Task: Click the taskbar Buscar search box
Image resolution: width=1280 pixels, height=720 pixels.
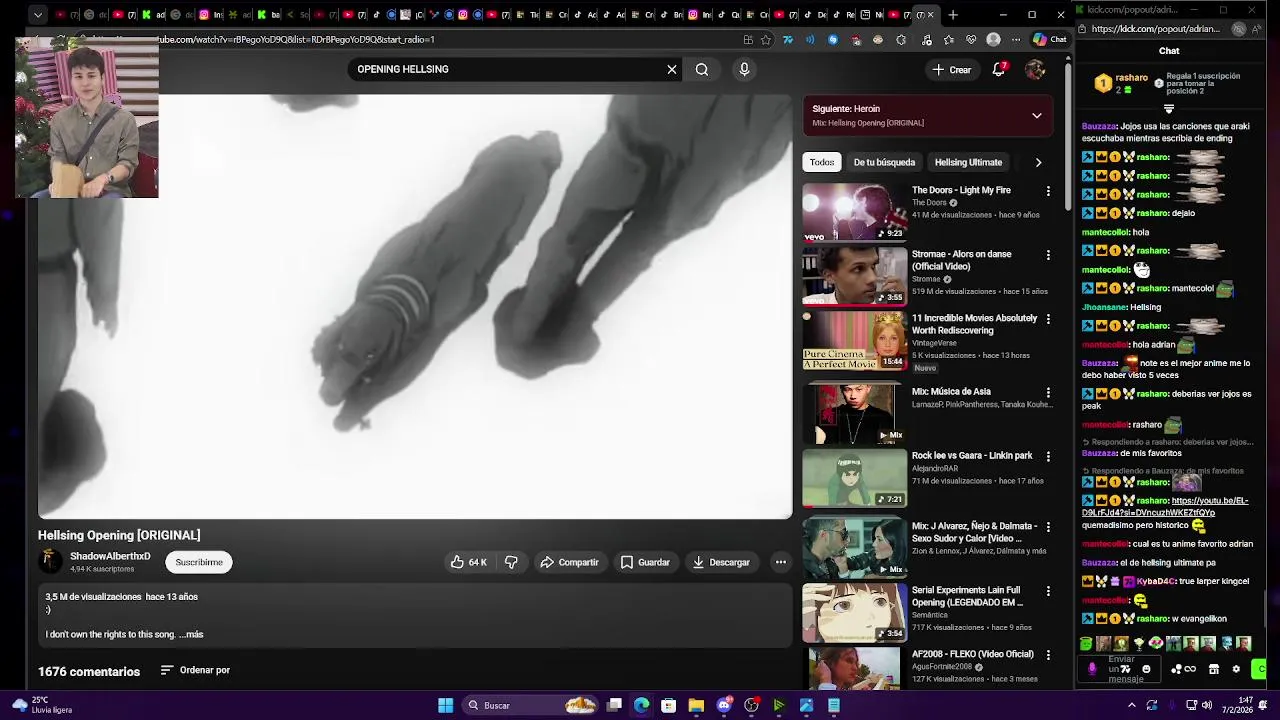Action: (530, 705)
